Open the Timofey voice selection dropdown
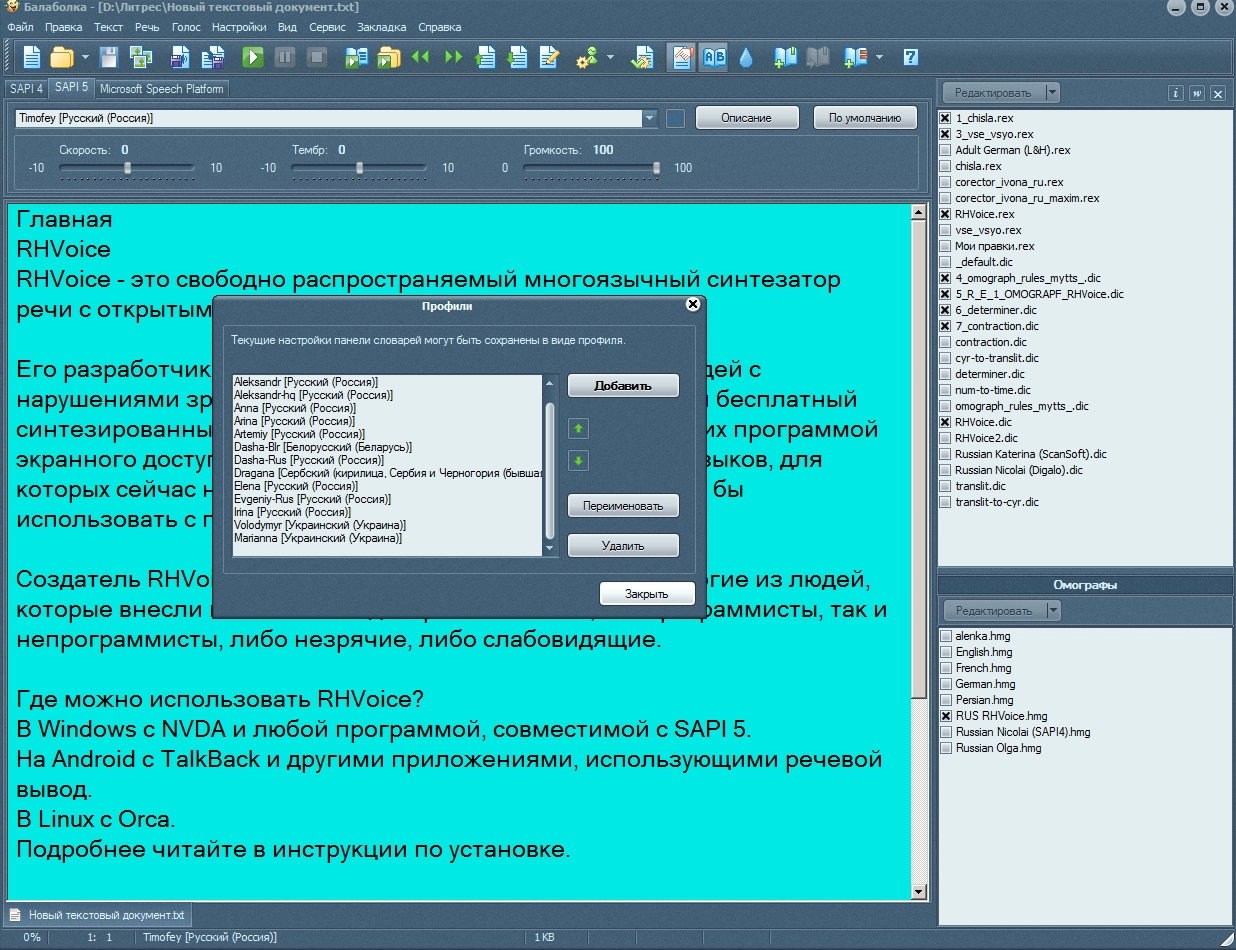 click(650, 118)
